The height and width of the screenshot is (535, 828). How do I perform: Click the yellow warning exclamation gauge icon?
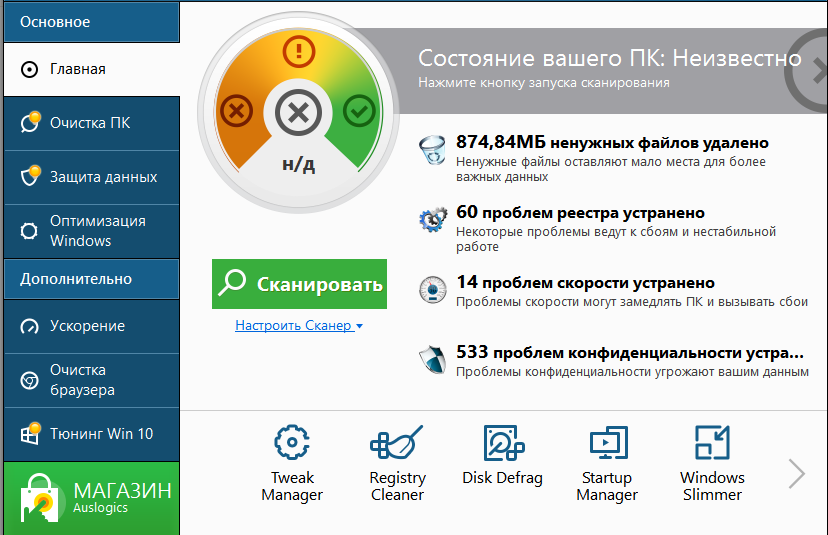pyautogui.click(x=299, y=51)
